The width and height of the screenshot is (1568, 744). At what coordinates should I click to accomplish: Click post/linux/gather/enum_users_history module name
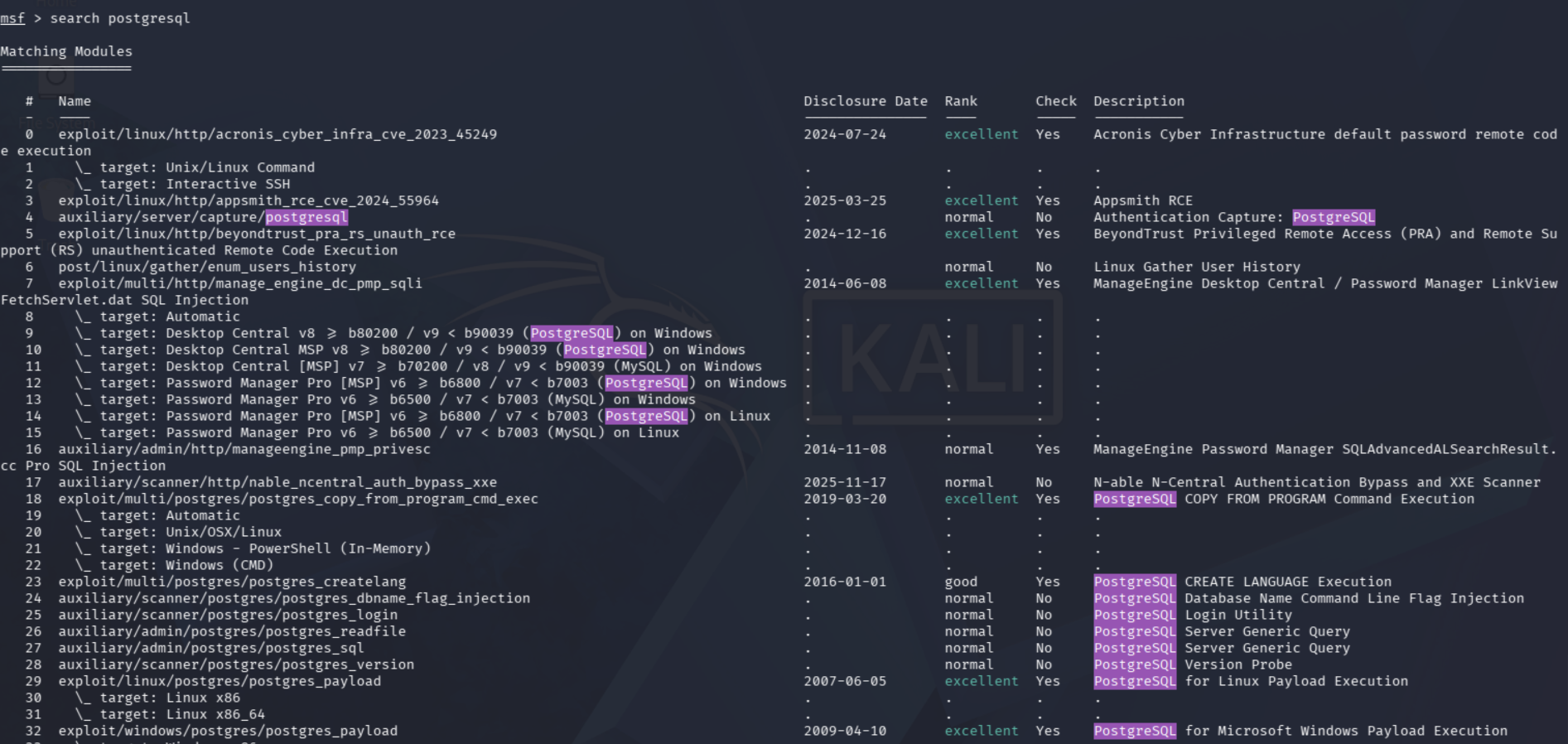207,267
